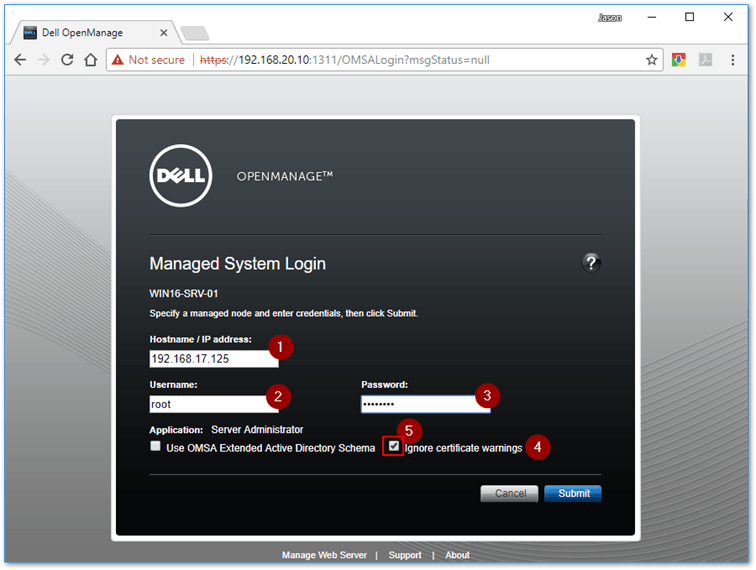
Task: Click the Not secure warning icon
Action: [x=117, y=60]
